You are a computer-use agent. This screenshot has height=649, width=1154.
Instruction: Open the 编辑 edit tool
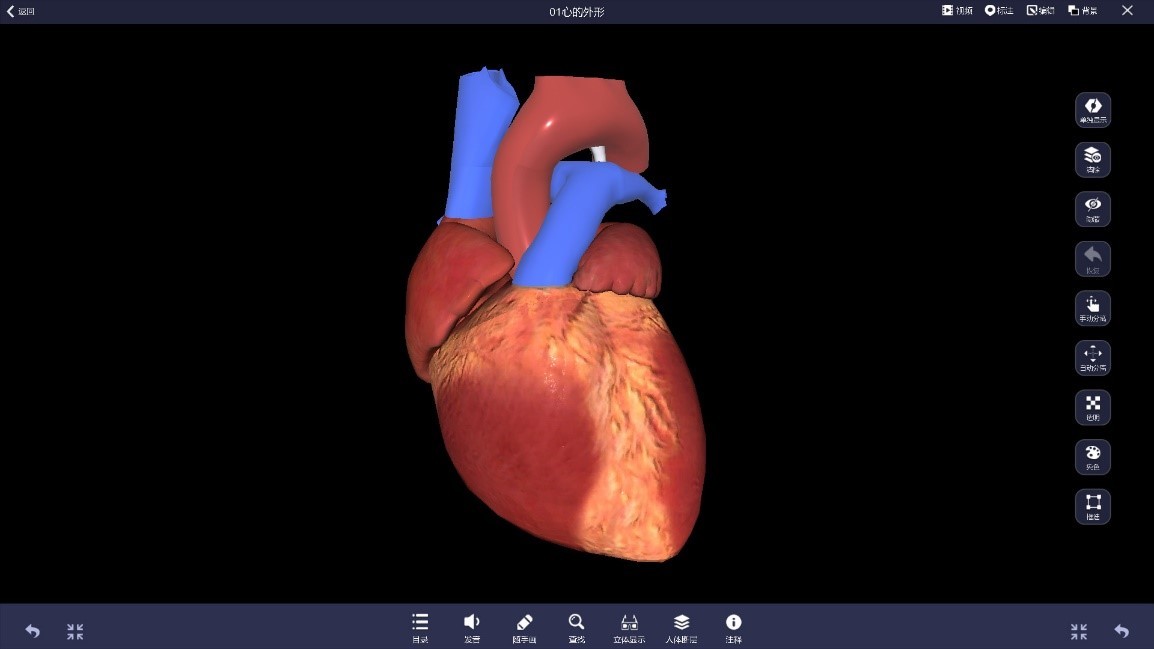[1041, 10]
